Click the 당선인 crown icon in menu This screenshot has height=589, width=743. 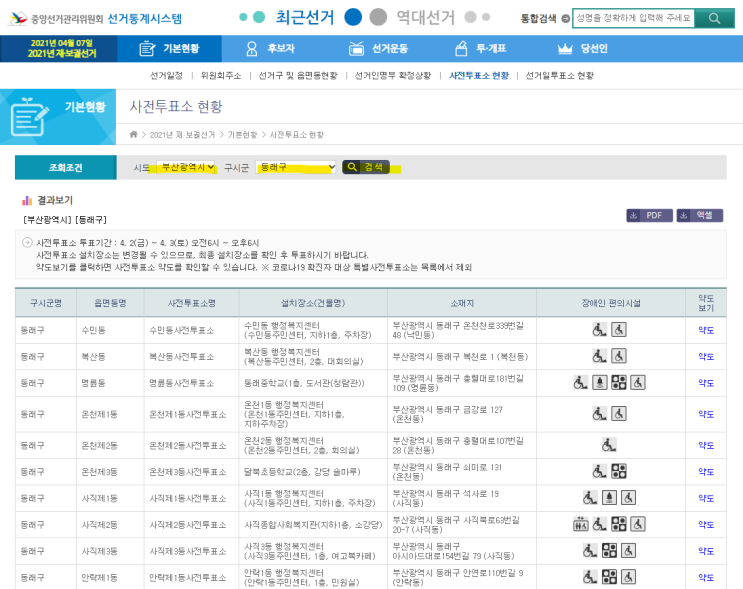(565, 48)
